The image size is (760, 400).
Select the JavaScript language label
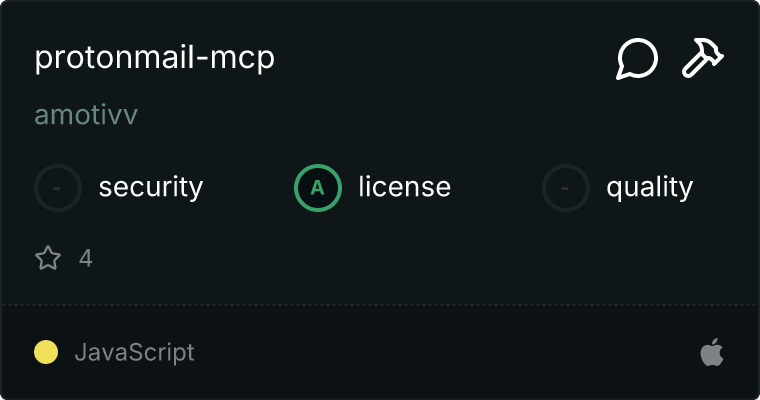click(134, 352)
